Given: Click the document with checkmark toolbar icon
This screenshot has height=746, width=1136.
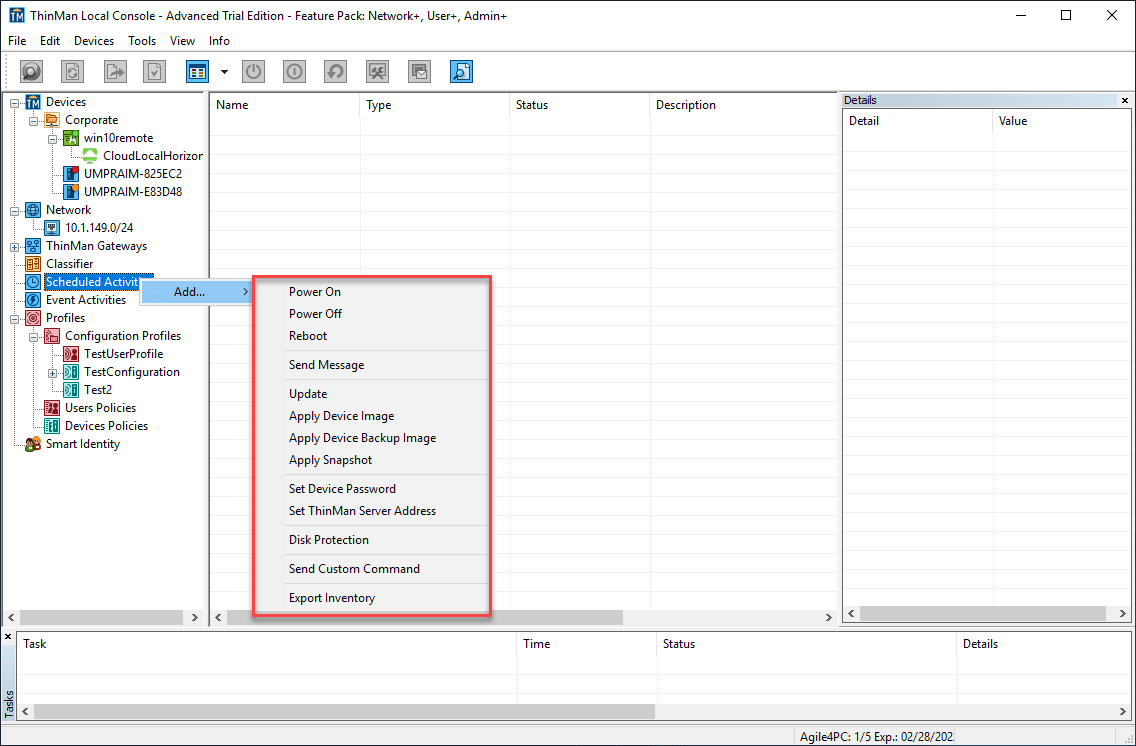Looking at the screenshot, I should pyautogui.click(x=154, y=72).
